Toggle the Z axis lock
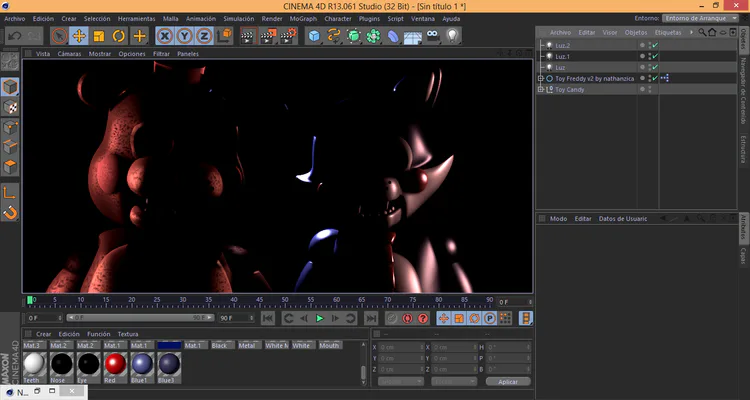 pyautogui.click(x=204, y=36)
